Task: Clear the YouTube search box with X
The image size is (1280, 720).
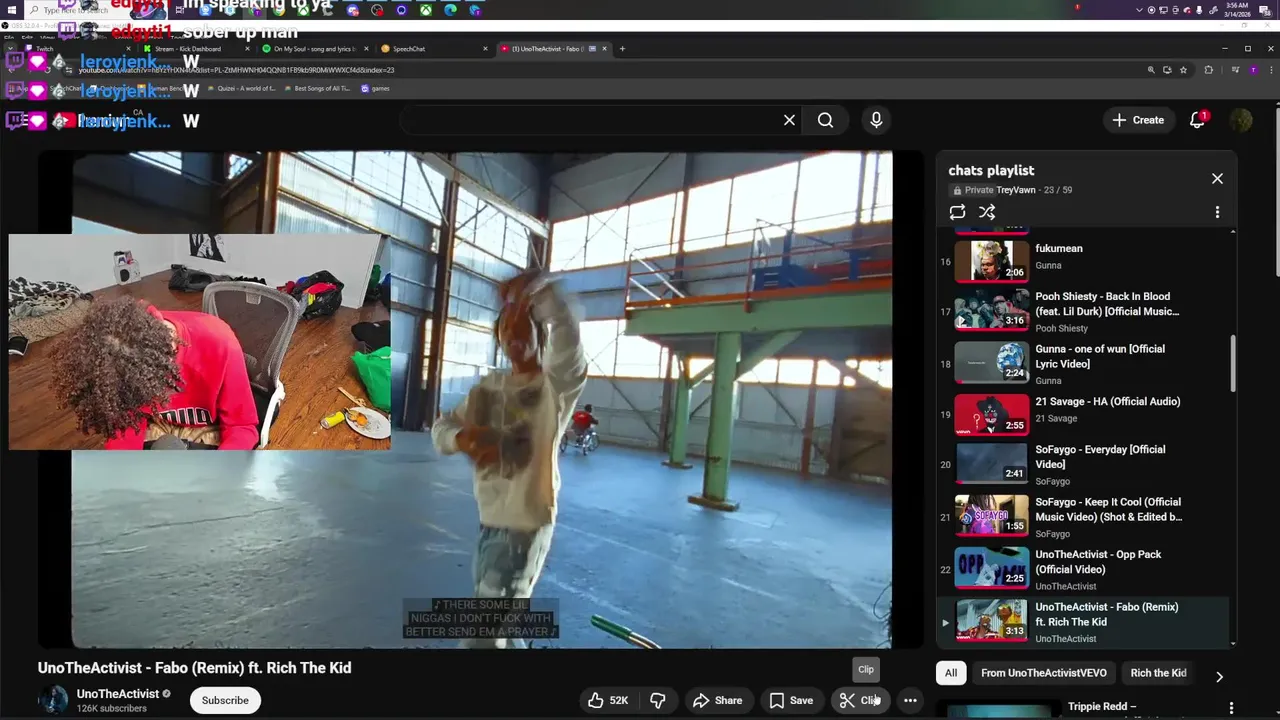Action: (789, 120)
